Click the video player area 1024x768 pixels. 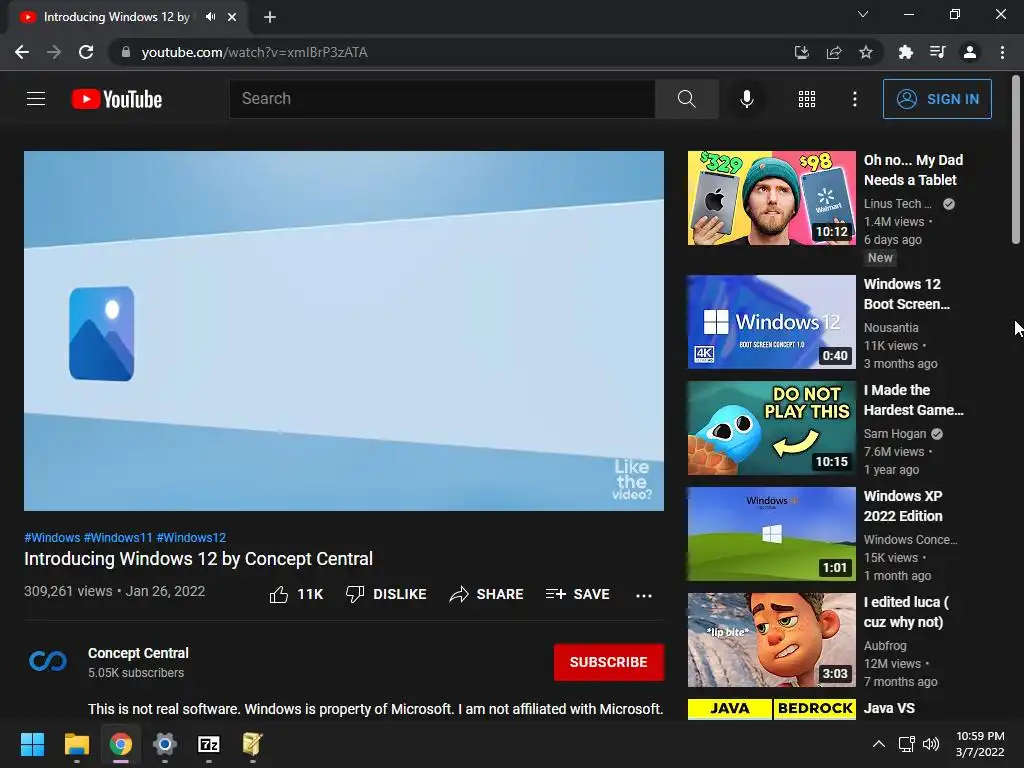click(x=344, y=331)
